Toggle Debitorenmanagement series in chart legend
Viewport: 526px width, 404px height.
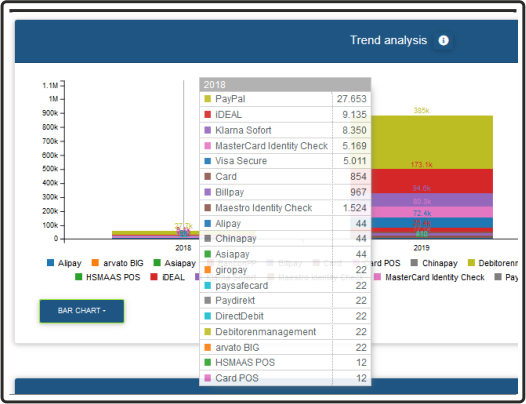point(493,263)
